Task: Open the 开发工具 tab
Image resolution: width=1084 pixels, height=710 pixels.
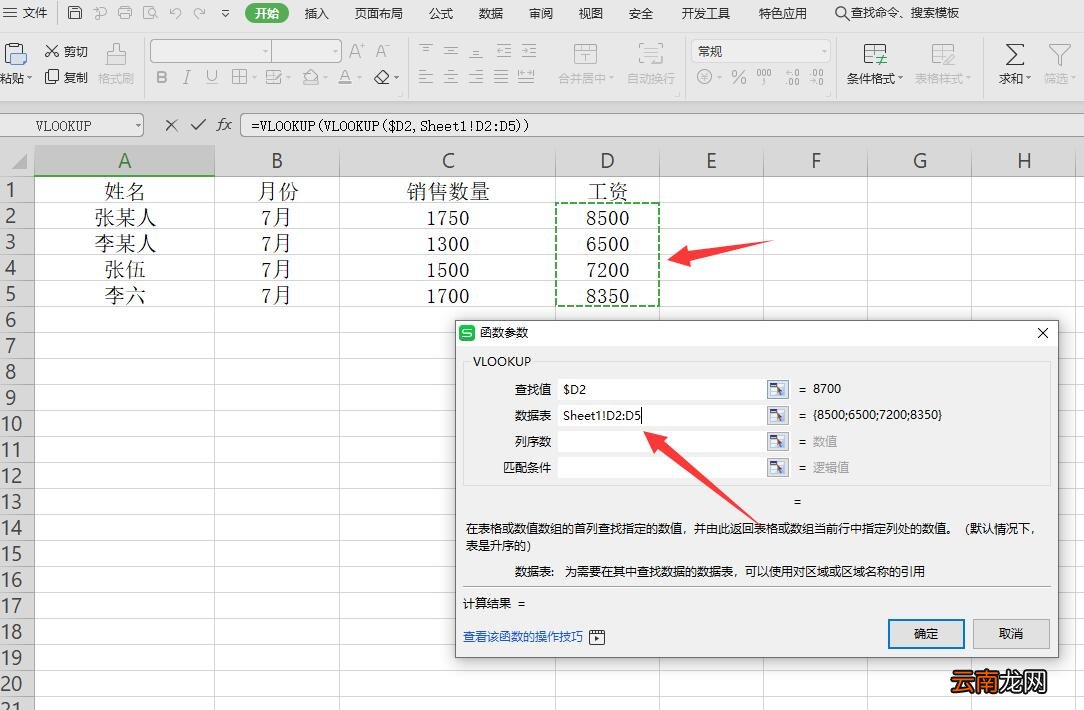Action: pos(705,13)
